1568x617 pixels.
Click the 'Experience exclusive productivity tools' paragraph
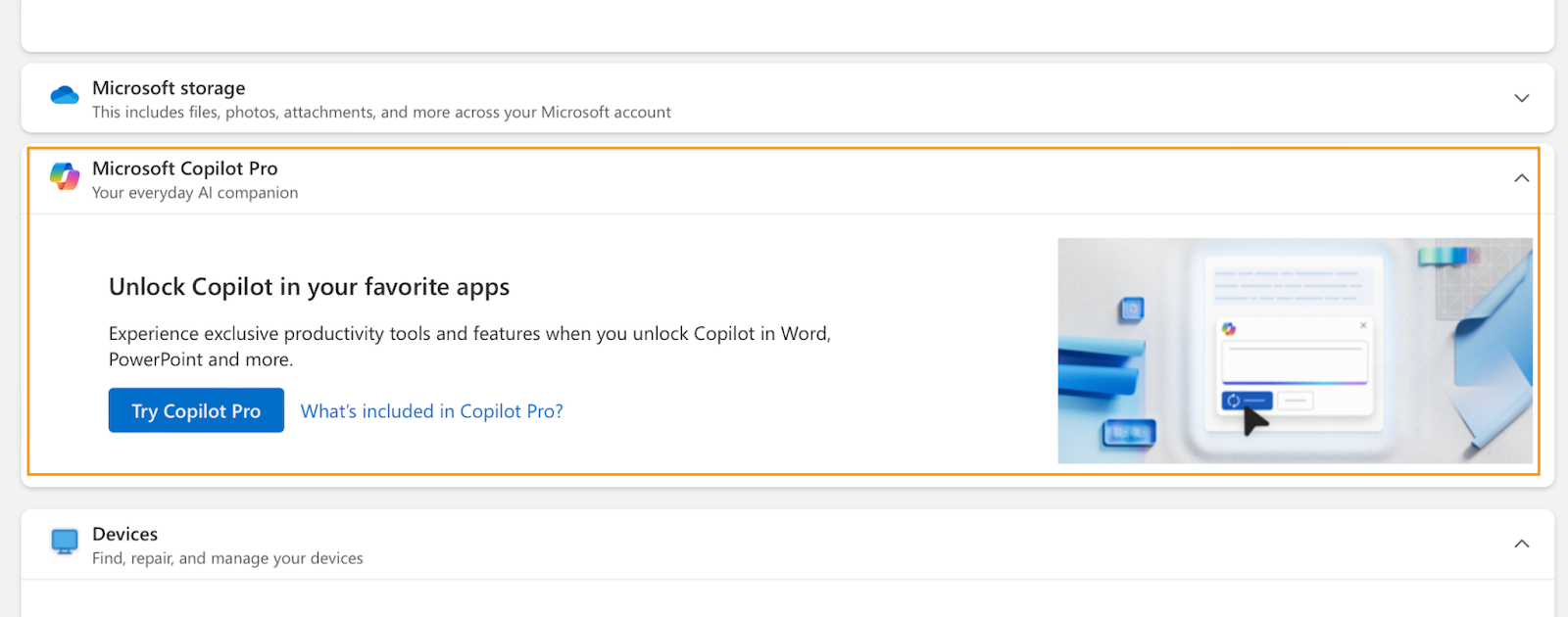tap(469, 347)
